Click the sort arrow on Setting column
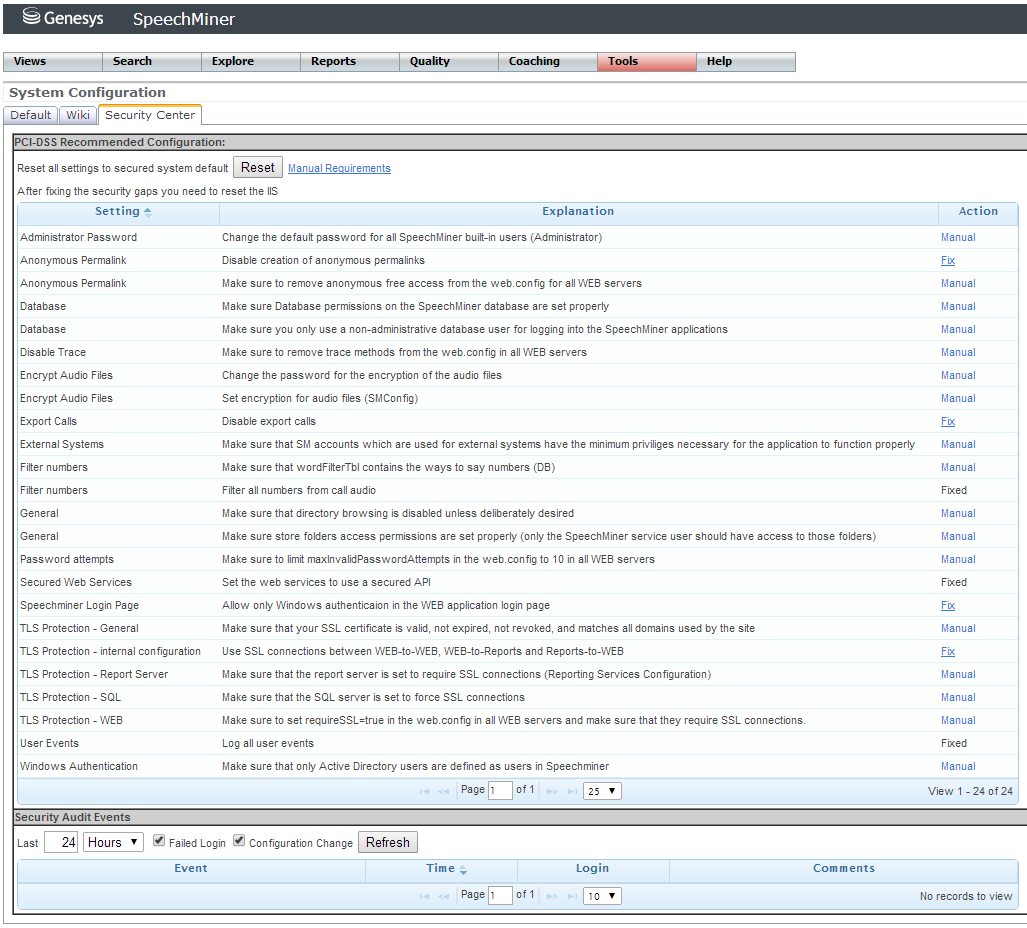The image size is (1027, 928). tap(148, 212)
